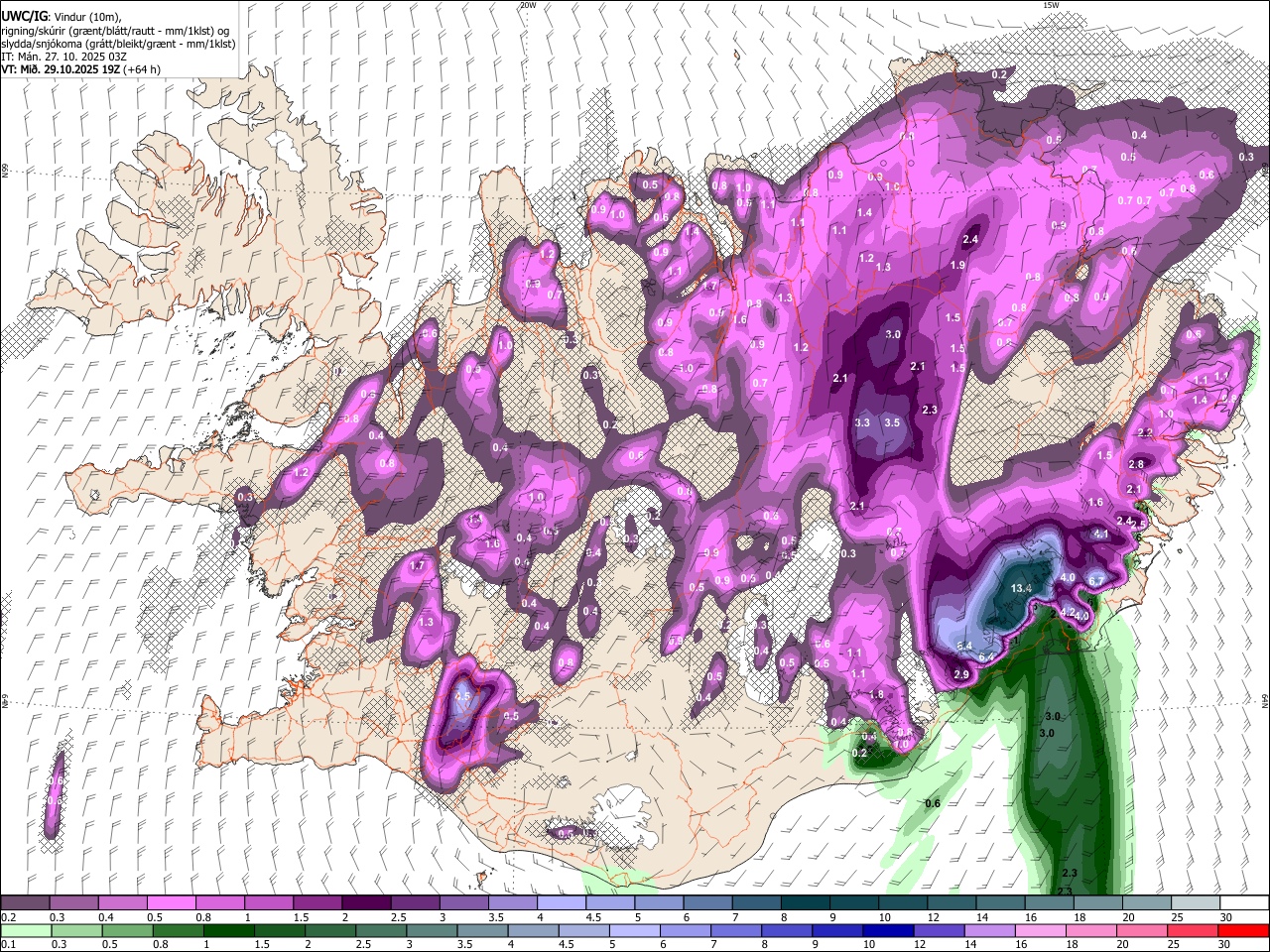
Task: Click the 2.8 value on east fjords
Action: (x=1136, y=464)
